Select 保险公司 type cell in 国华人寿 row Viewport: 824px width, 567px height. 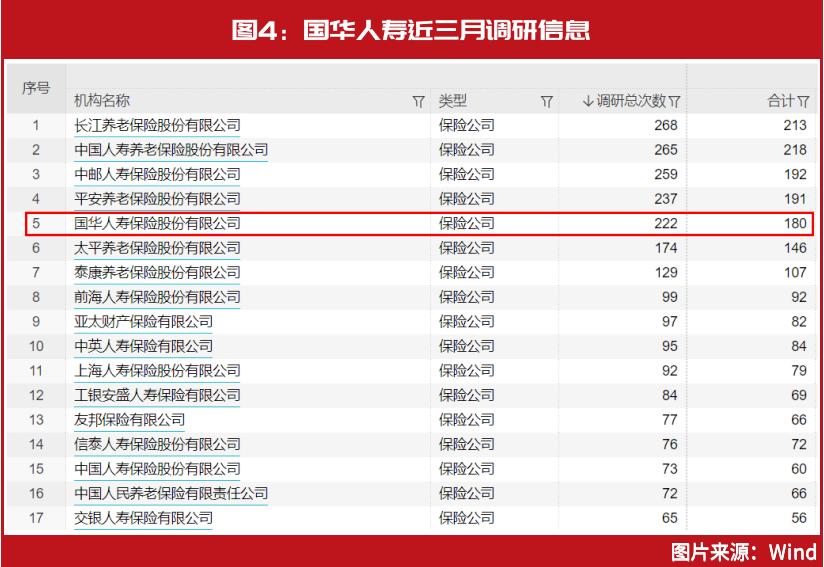tap(467, 223)
